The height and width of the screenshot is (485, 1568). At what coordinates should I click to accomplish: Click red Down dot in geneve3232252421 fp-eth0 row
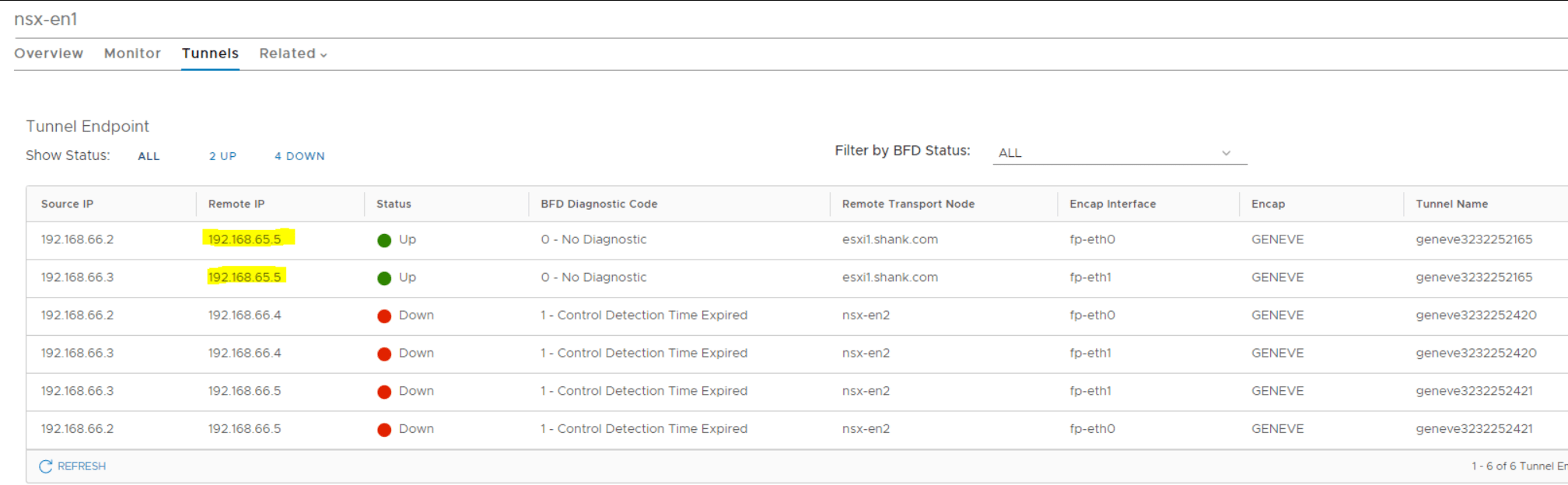coord(384,430)
